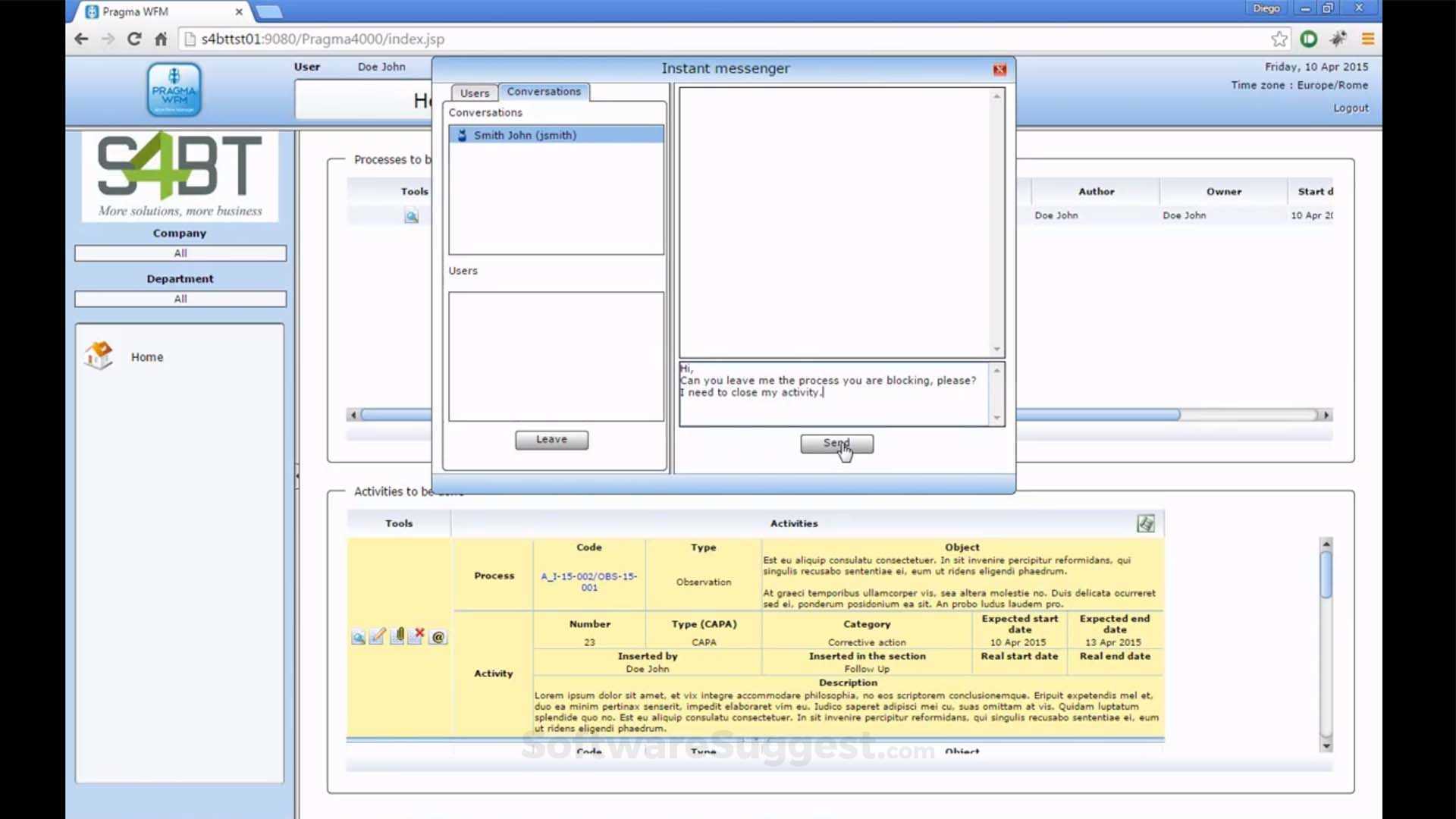1456x819 pixels.
Task: Click the attachment paperclip activity icon
Action: (397, 636)
